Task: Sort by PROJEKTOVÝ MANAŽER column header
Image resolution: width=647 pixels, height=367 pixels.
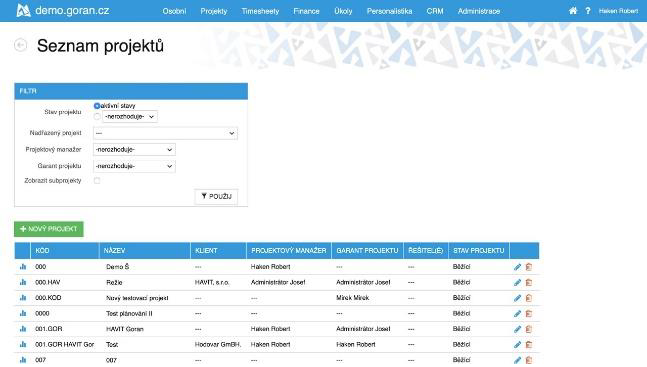Action: [288, 251]
